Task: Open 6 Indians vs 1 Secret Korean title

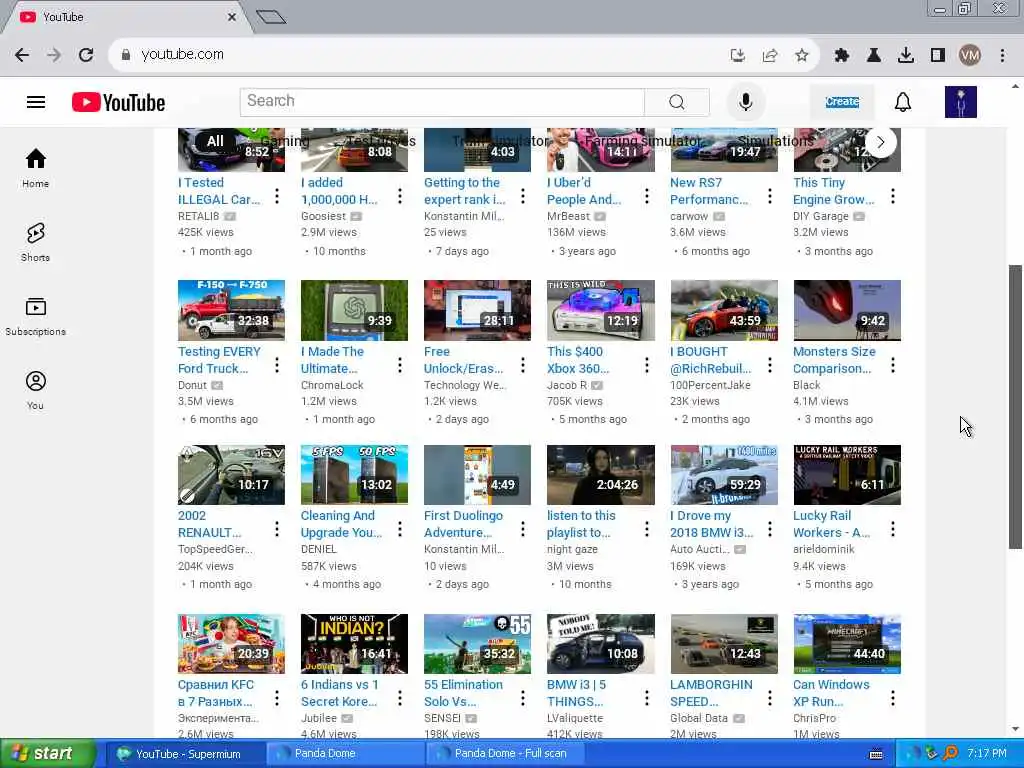Action: [x=340, y=693]
